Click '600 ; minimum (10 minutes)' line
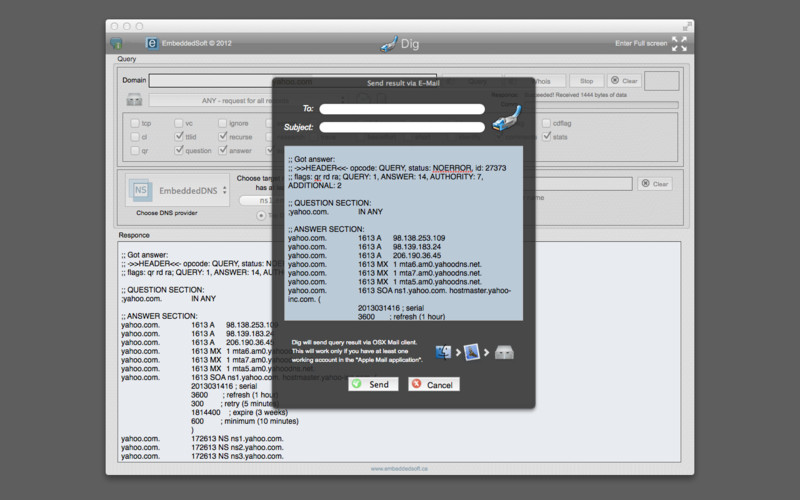This screenshot has height=500, width=800. (245, 421)
